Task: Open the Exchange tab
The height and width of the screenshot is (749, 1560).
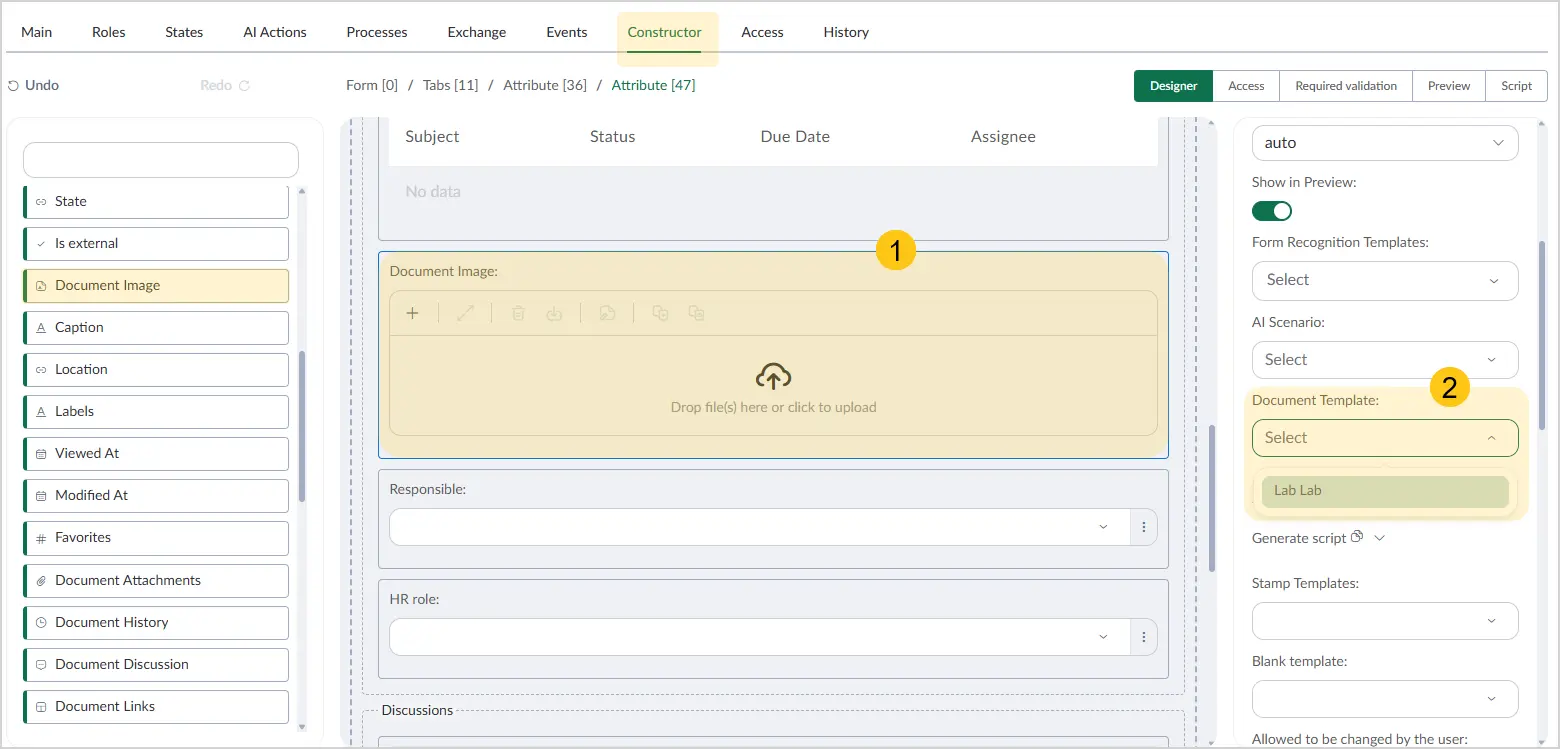Action: (x=477, y=32)
